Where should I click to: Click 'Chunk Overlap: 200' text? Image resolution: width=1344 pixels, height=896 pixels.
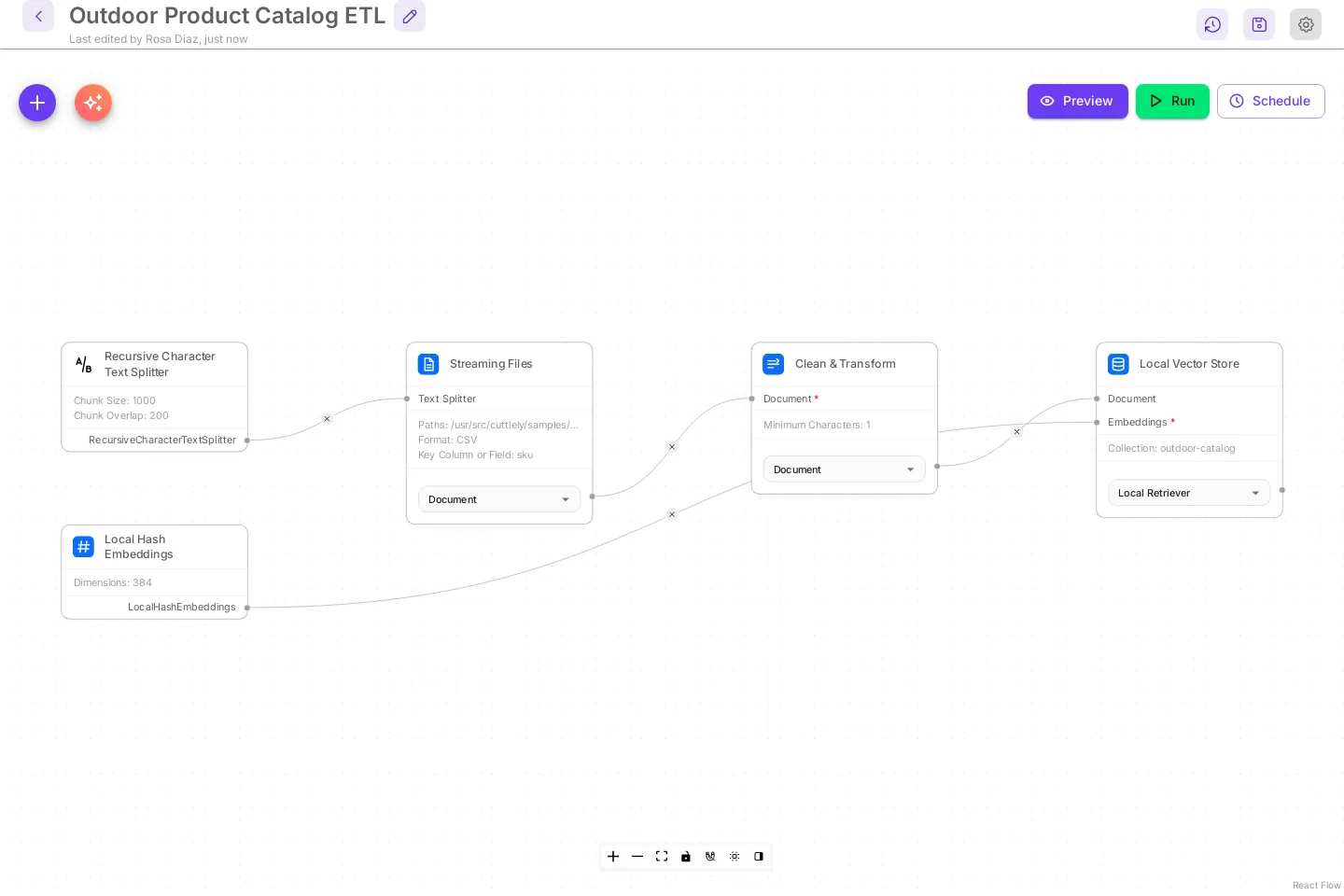pyautogui.click(x=121, y=415)
